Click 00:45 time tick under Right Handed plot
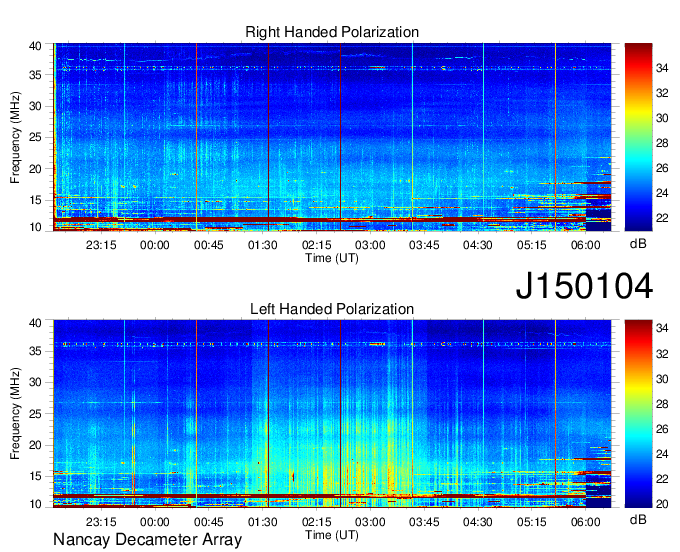This screenshot has width=680, height=552. pyautogui.click(x=209, y=245)
